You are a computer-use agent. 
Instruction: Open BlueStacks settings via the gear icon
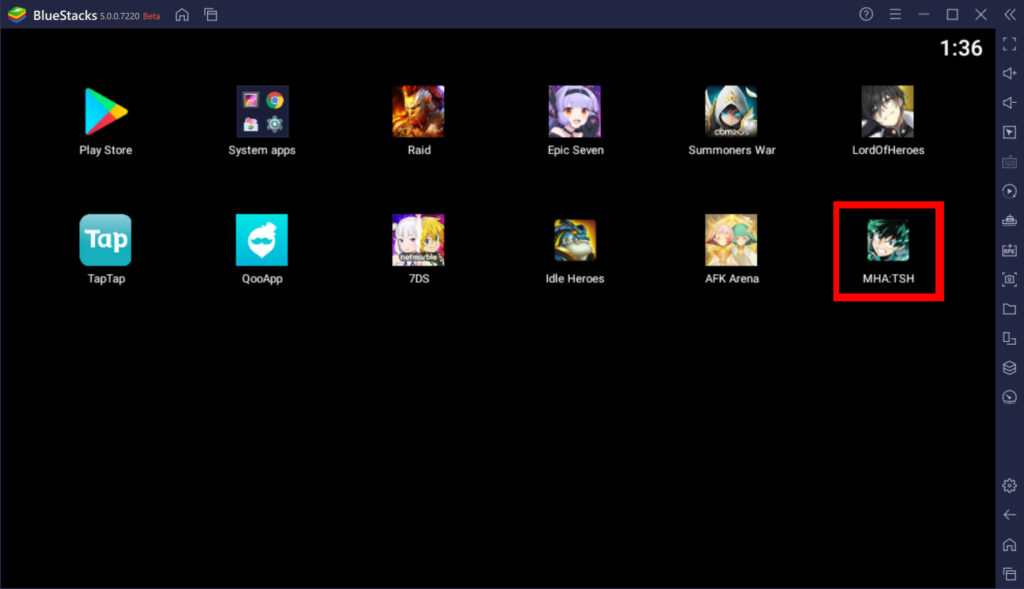[x=1009, y=485]
